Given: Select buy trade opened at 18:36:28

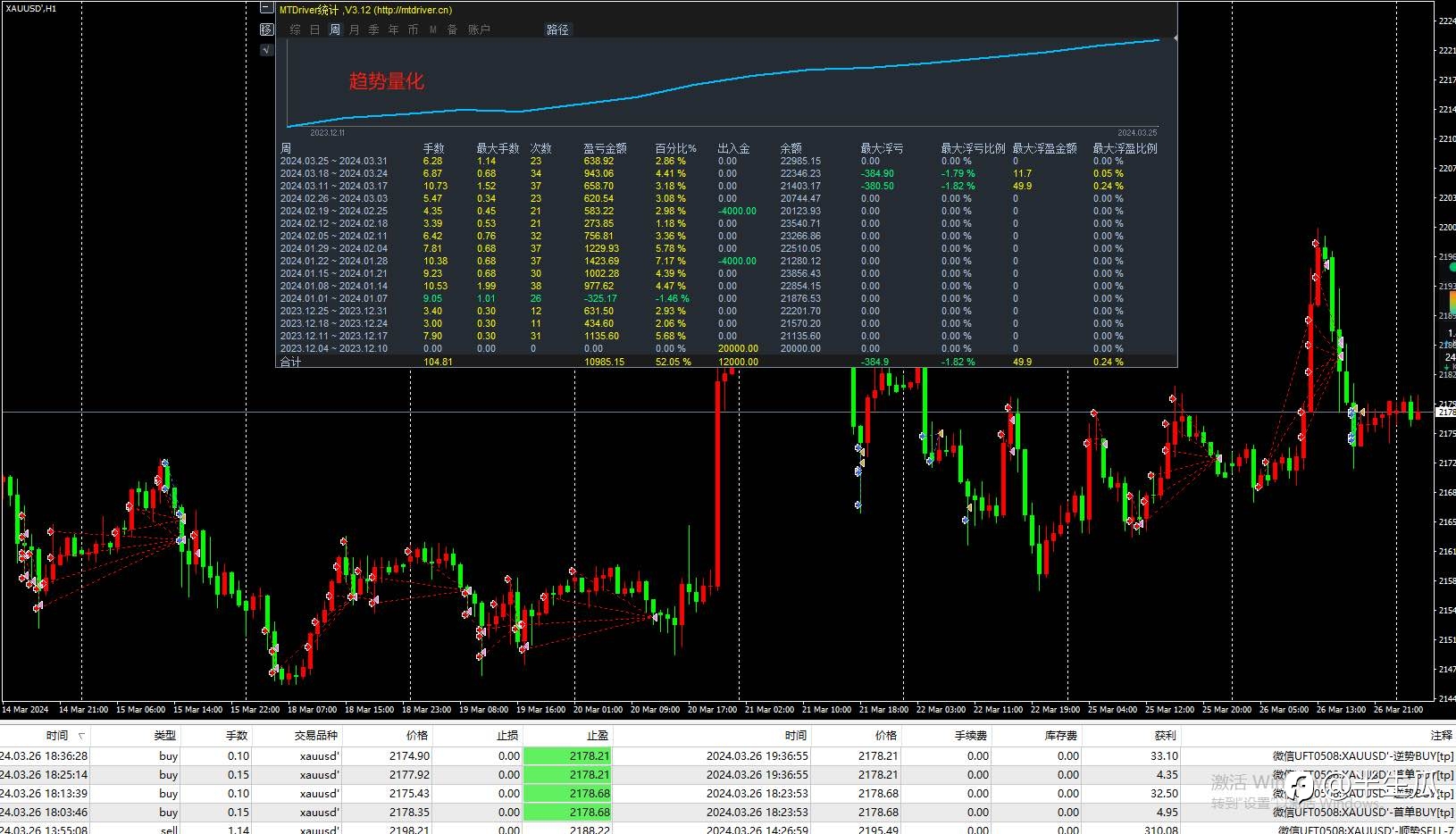Looking at the screenshot, I should (x=728, y=755).
